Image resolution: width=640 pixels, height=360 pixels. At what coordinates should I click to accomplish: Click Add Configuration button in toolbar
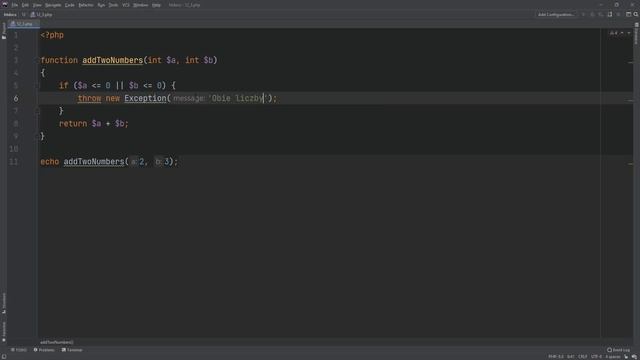(556, 15)
